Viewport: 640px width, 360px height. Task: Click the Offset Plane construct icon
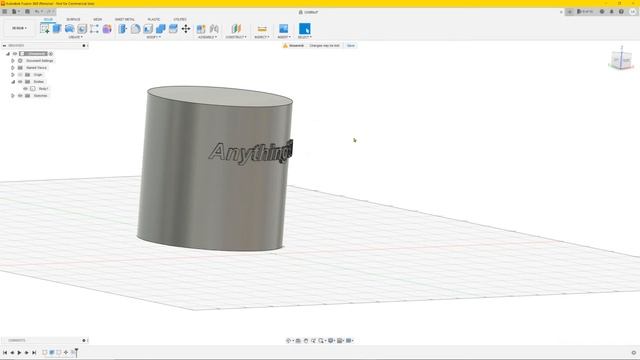236,29
